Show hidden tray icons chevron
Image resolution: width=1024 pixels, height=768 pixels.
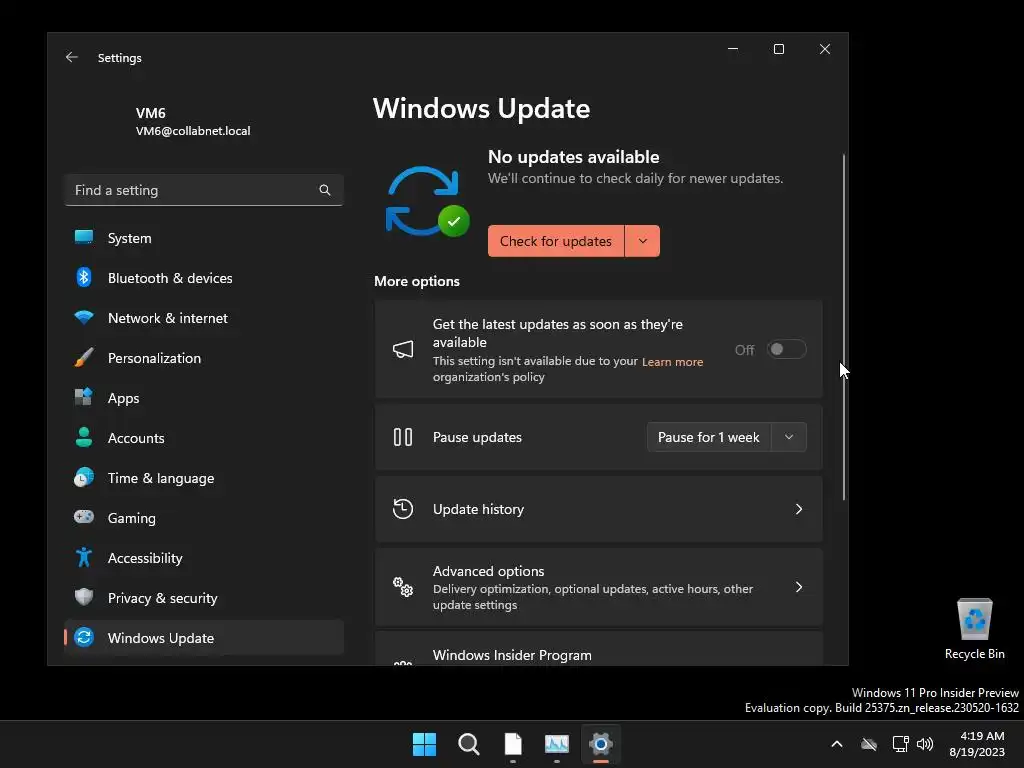[837, 744]
